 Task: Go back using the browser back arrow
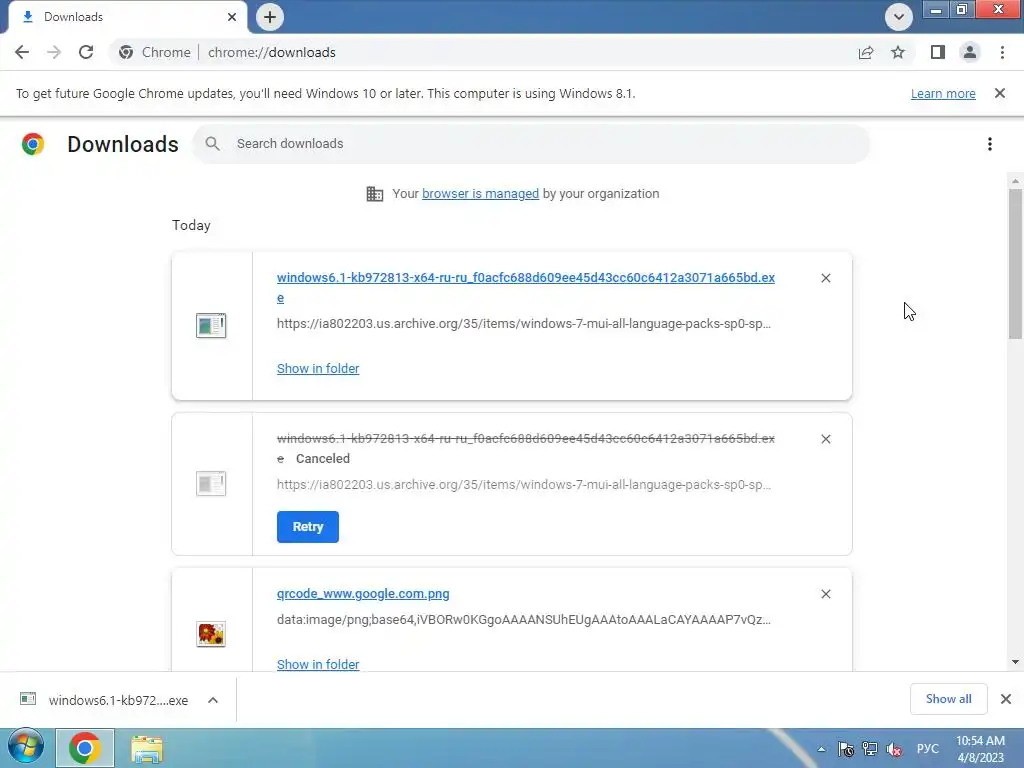[22, 52]
